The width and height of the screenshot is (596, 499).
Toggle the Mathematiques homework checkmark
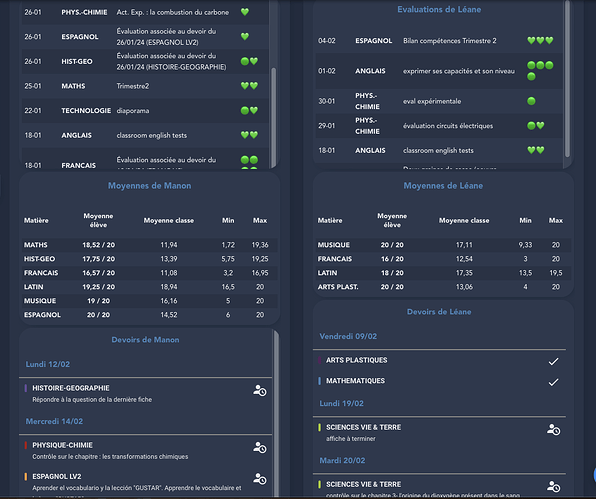pos(553,382)
